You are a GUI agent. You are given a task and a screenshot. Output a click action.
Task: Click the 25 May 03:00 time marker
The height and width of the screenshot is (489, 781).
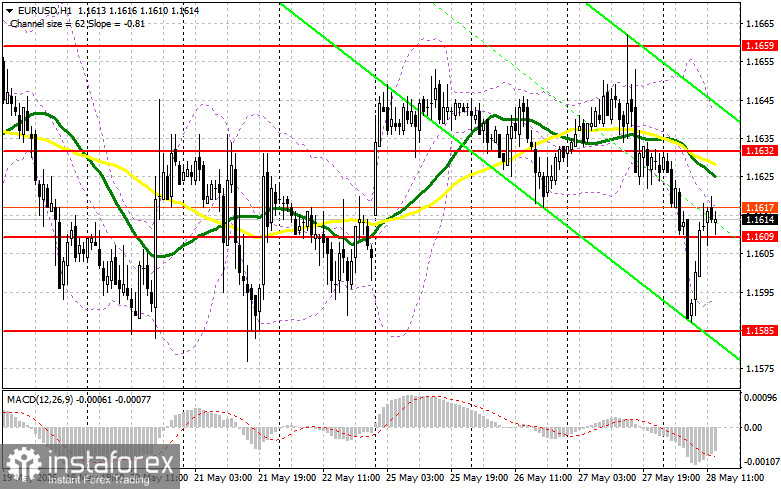pos(414,478)
